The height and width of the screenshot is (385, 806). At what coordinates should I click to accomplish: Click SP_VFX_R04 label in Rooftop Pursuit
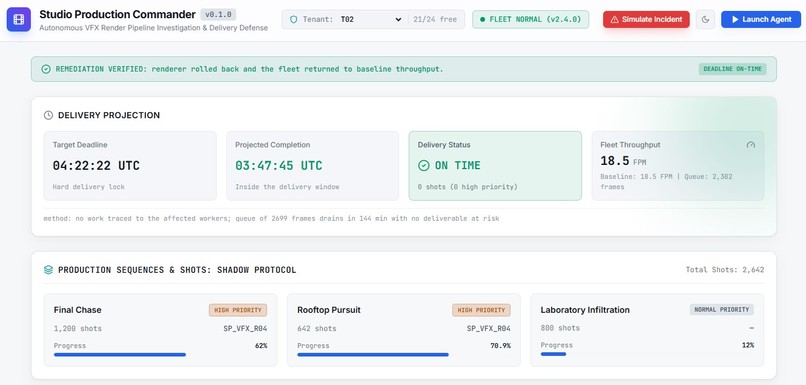(x=489, y=328)
